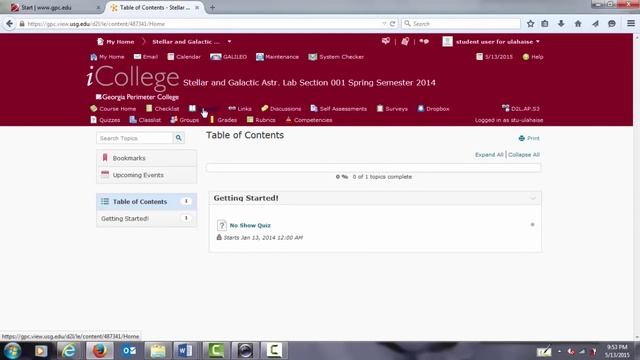Open message alerts icon in minibar
Image resolution: width=640 pixels, height=360 pixels.
pyautogui.click(x=386, y=41)
